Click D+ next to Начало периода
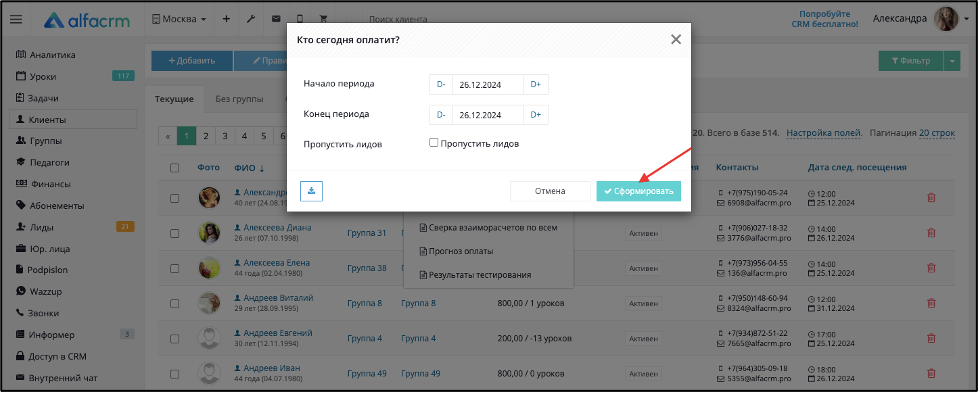 [536, 84]
